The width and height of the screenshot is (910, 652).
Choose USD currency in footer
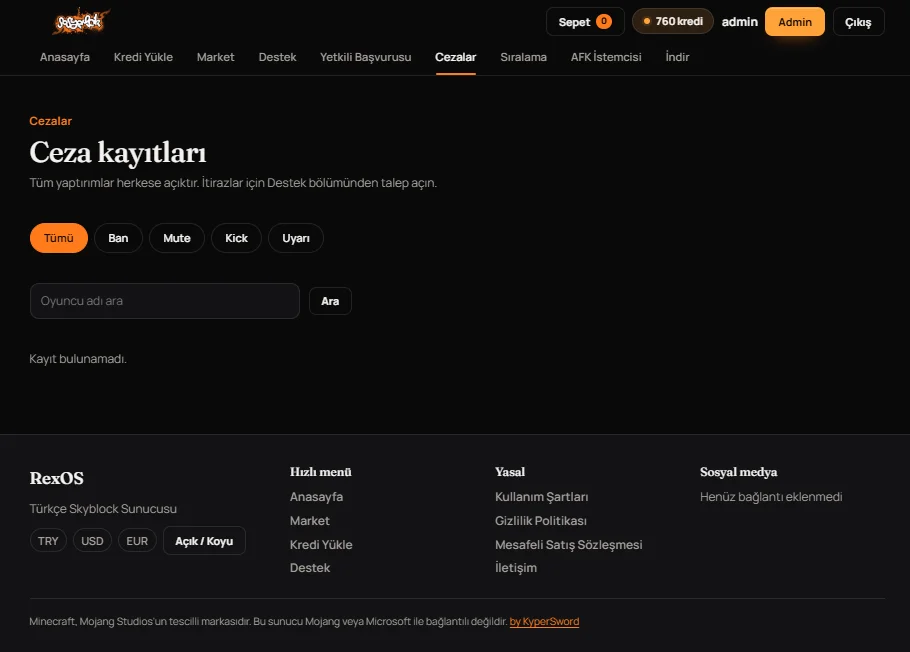coord(92,541)
